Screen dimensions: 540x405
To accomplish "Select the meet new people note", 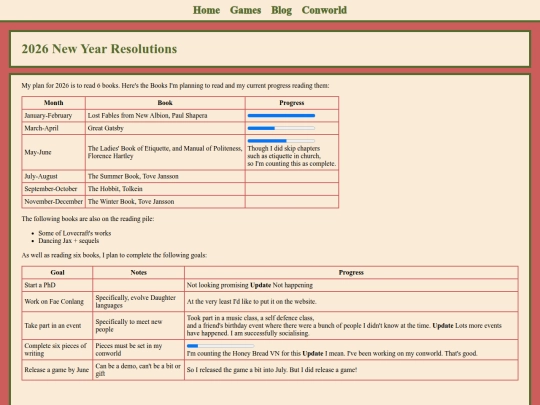I will (138, 325).
